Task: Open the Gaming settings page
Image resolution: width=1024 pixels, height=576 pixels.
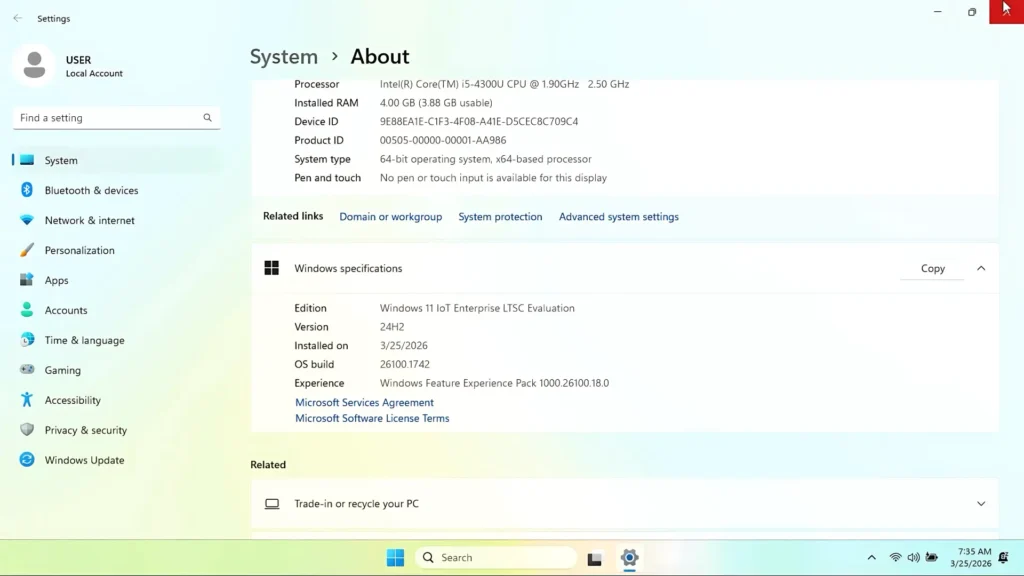Action: 116,370
